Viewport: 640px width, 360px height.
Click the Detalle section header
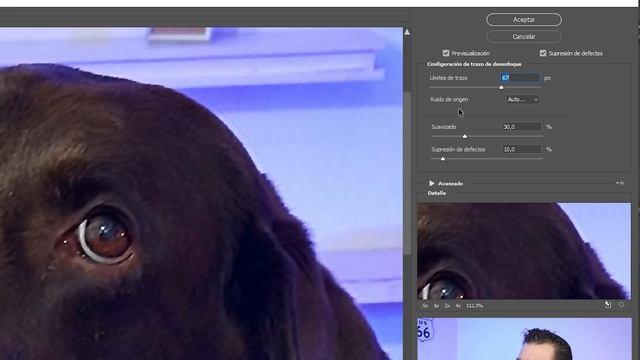pyautogui.click(x=437, y=193)
